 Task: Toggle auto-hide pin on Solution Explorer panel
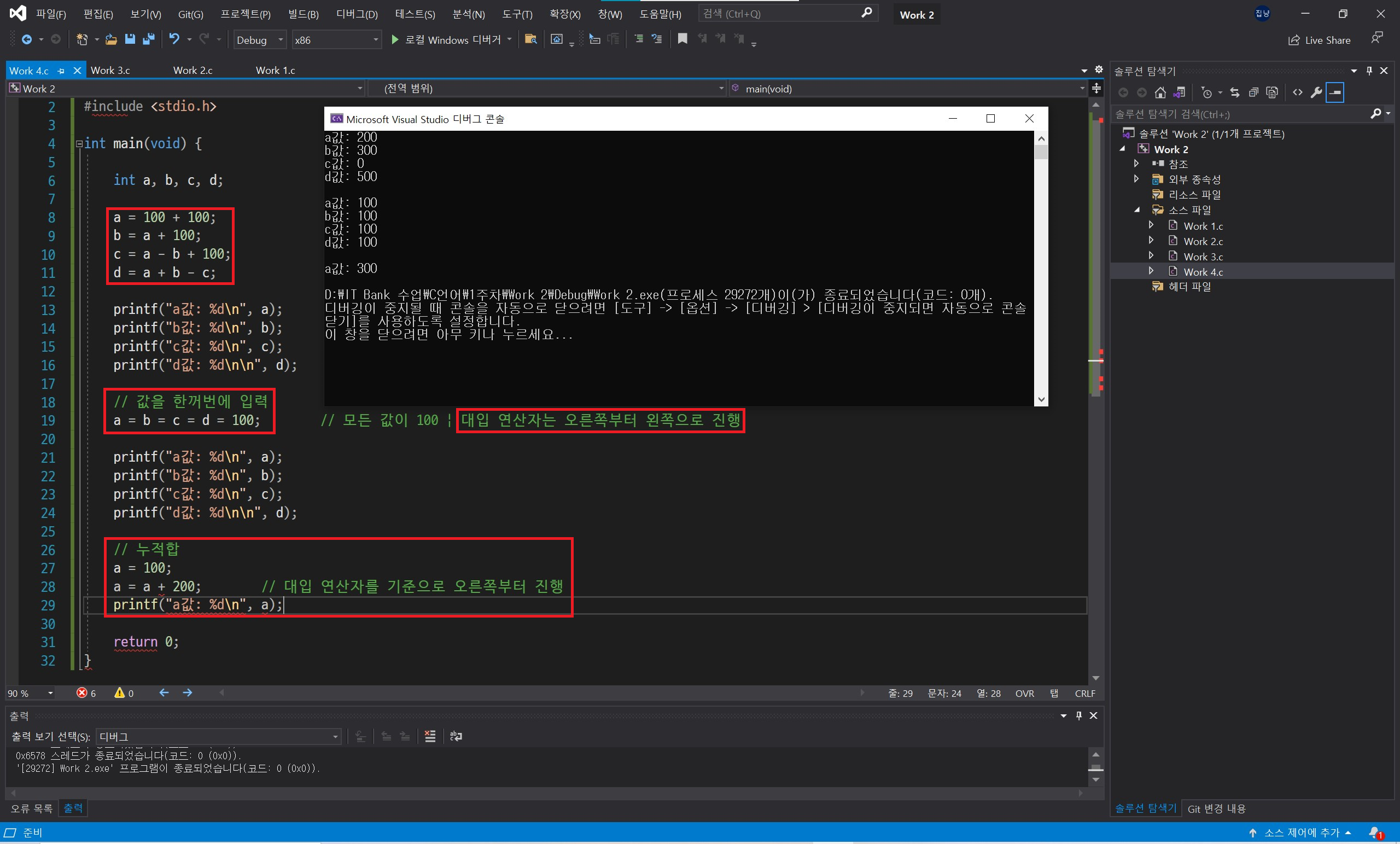tap(1369, 71)
